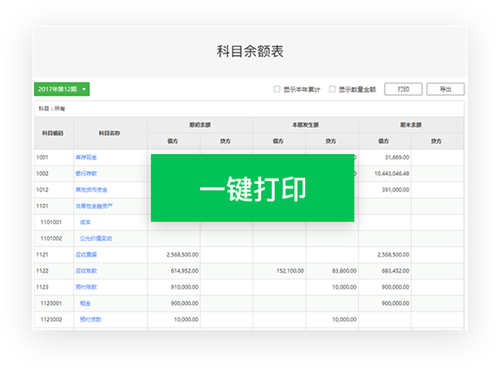Click closing balance 31,669.00 for 1001
The width and height of the screenshot is (500, 369).
397,157
